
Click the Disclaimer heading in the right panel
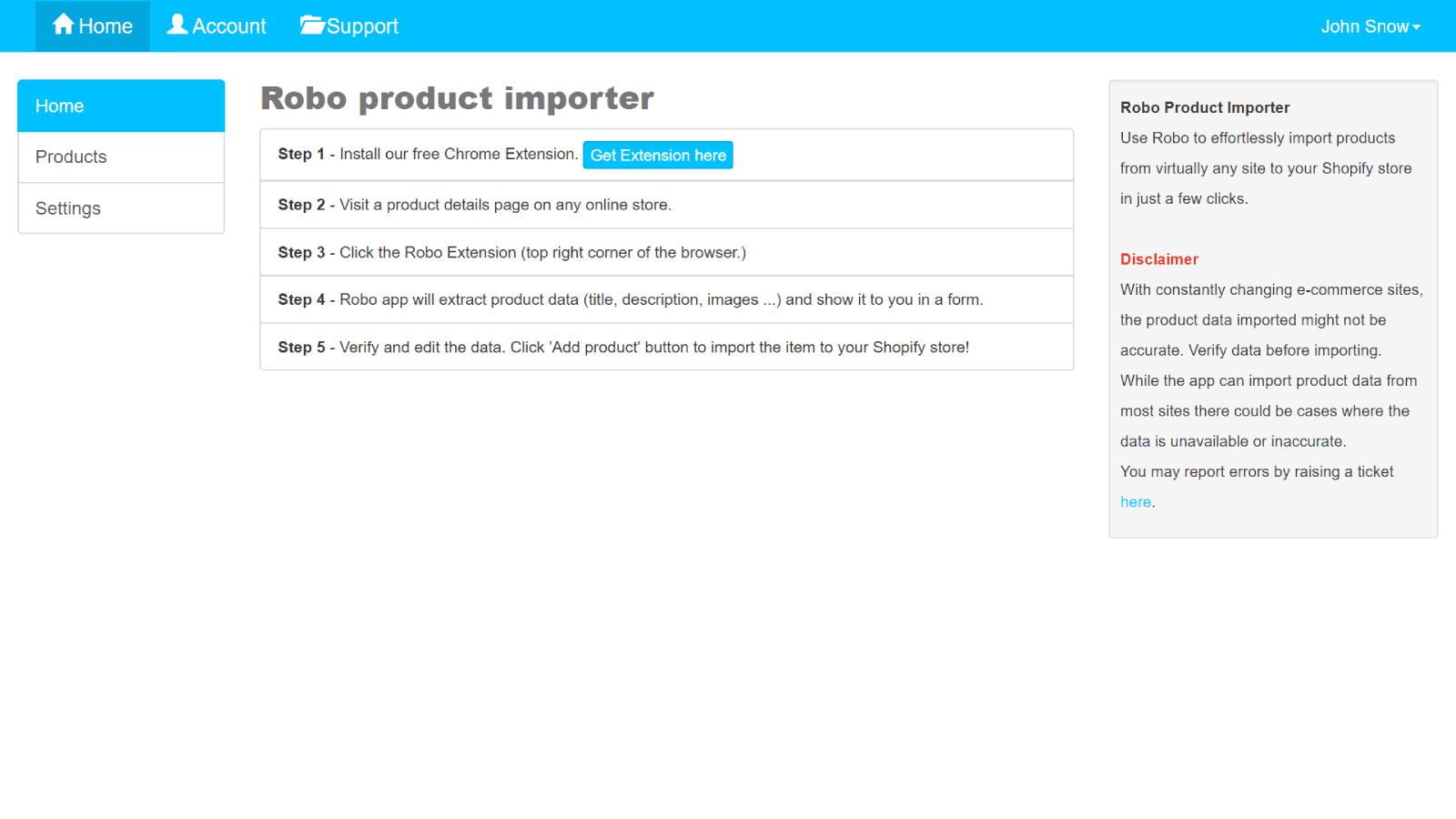point(1159,259)
